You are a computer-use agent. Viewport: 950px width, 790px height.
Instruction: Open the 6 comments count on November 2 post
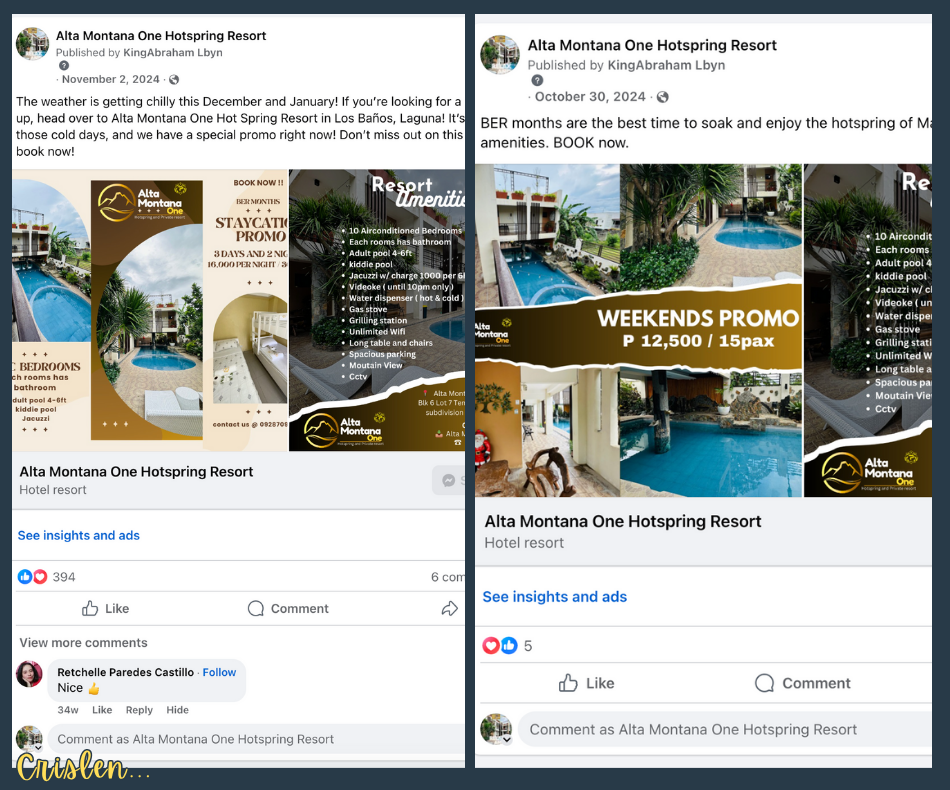tap(448, 577)
